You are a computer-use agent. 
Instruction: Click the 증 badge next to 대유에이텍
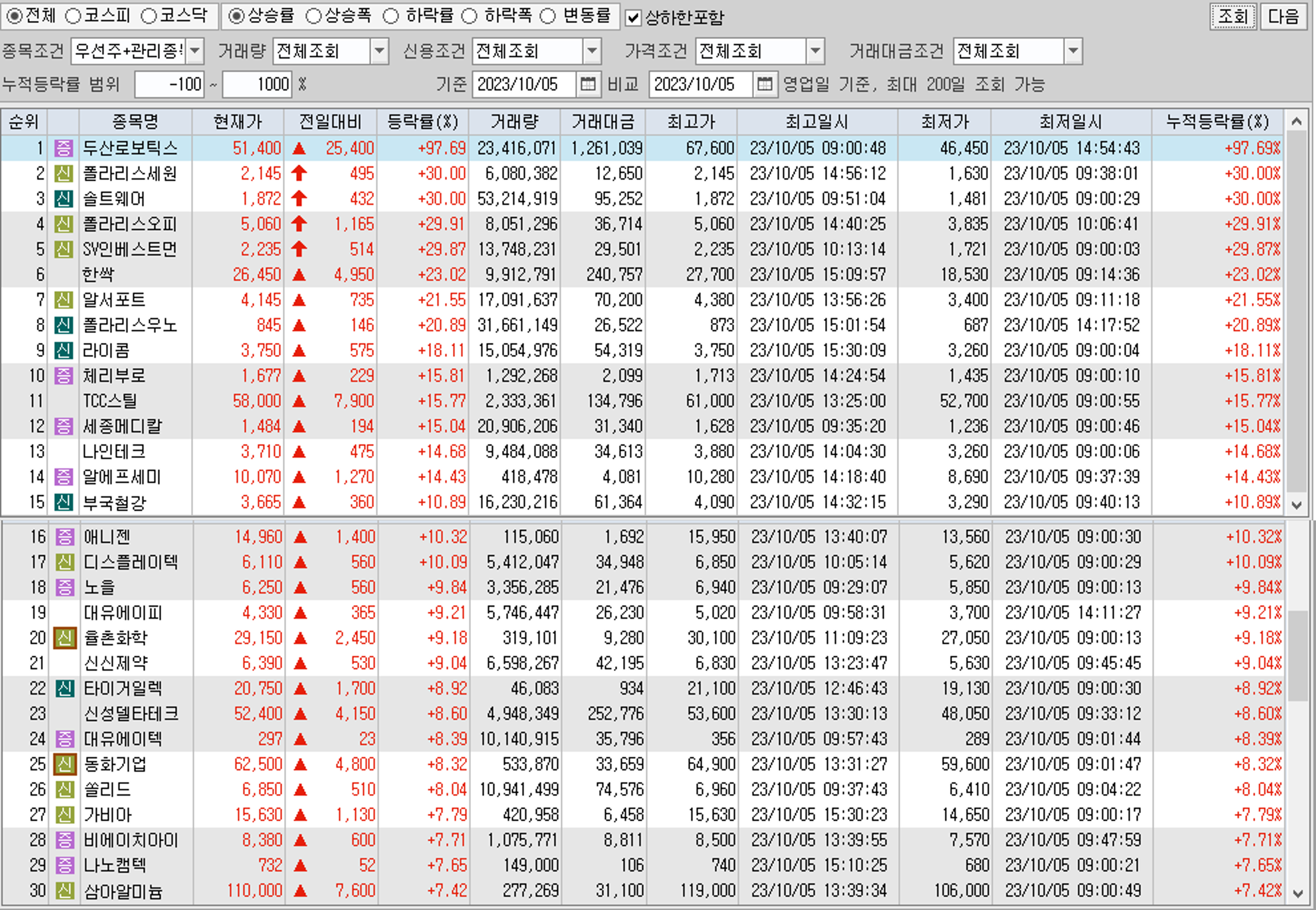pyautogui.click(x=65, y=739)
